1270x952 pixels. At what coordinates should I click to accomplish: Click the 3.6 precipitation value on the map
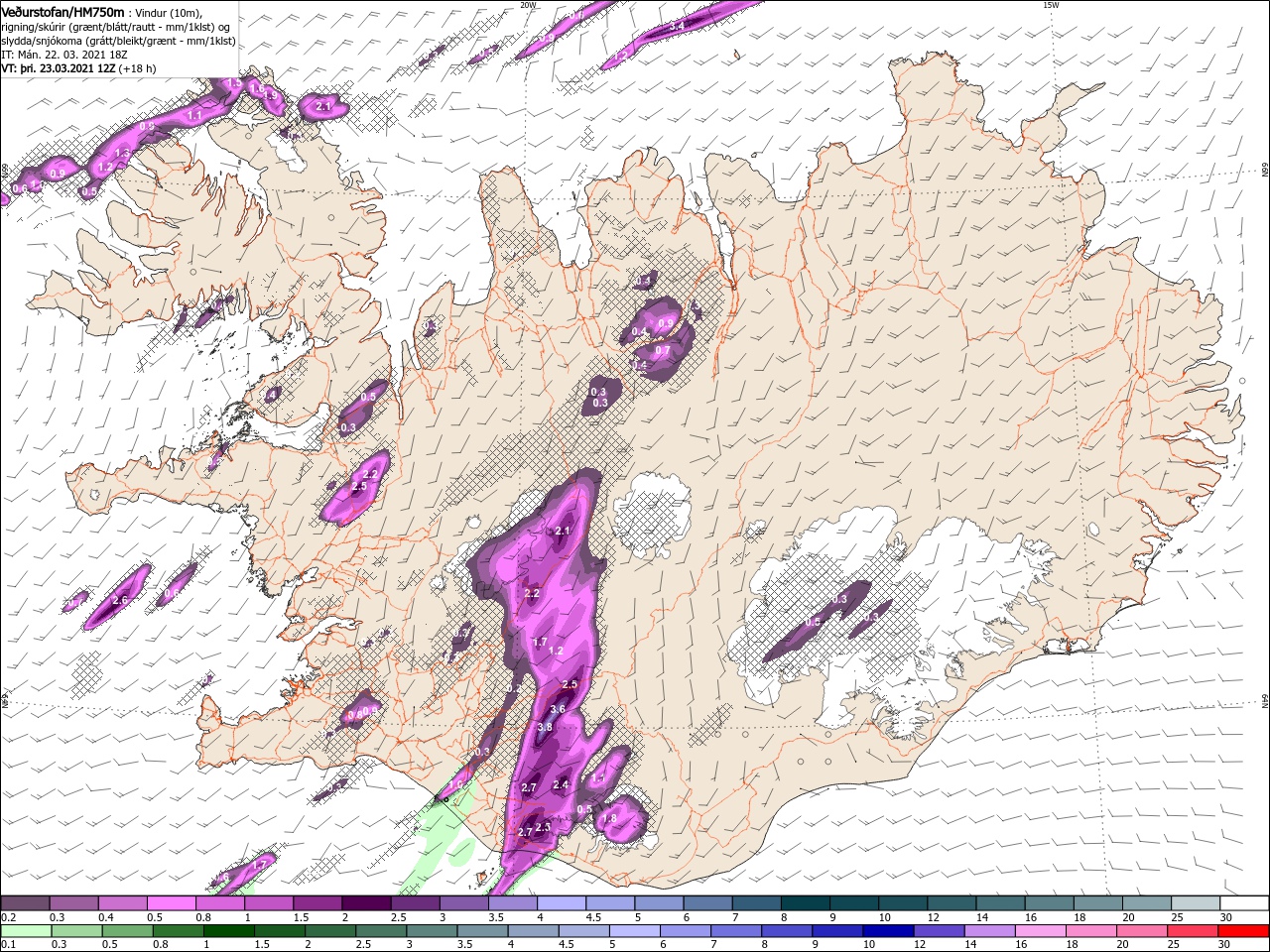[558, 709]
